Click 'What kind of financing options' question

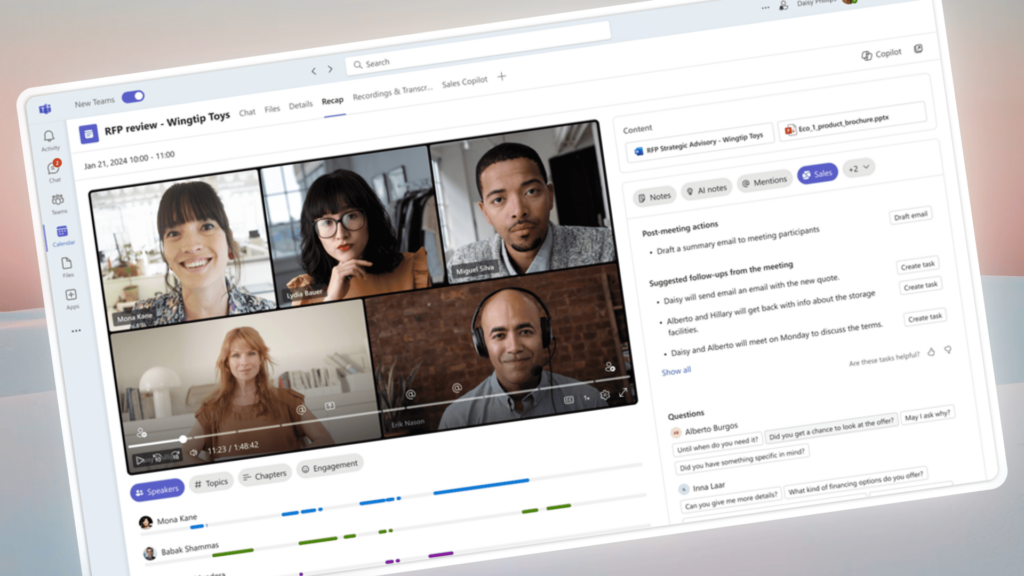click(x=856, y=483)
